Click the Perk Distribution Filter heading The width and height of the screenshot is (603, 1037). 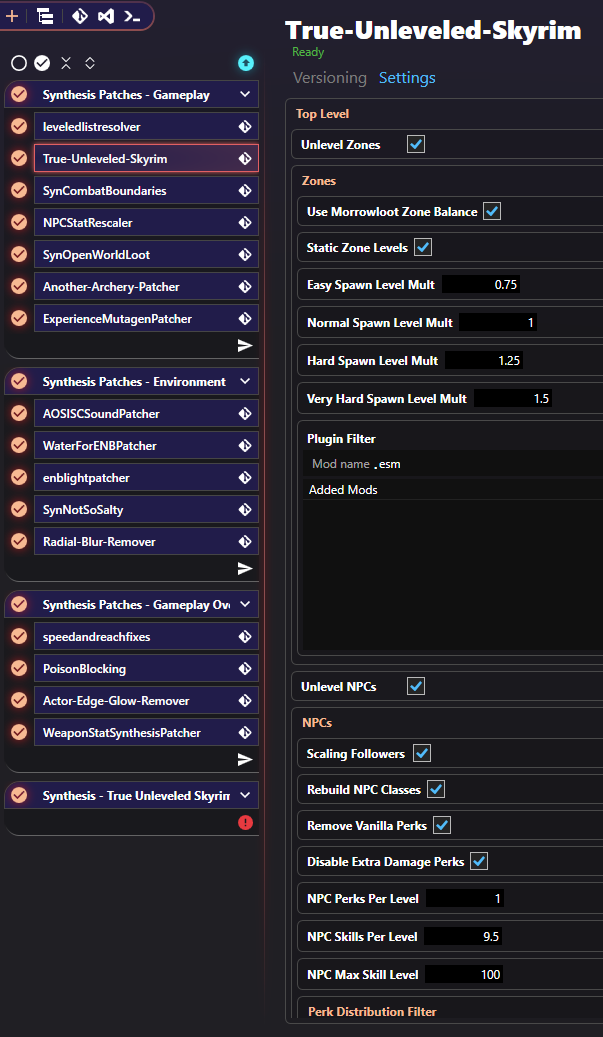tap(372, 1012)
